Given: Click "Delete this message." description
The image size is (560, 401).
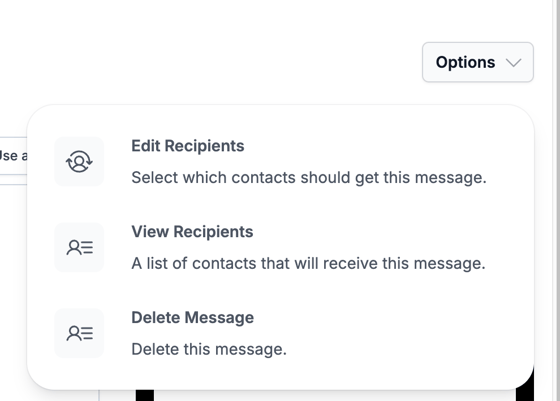Looking at the screenshot, I should click(x=209, y=349).
